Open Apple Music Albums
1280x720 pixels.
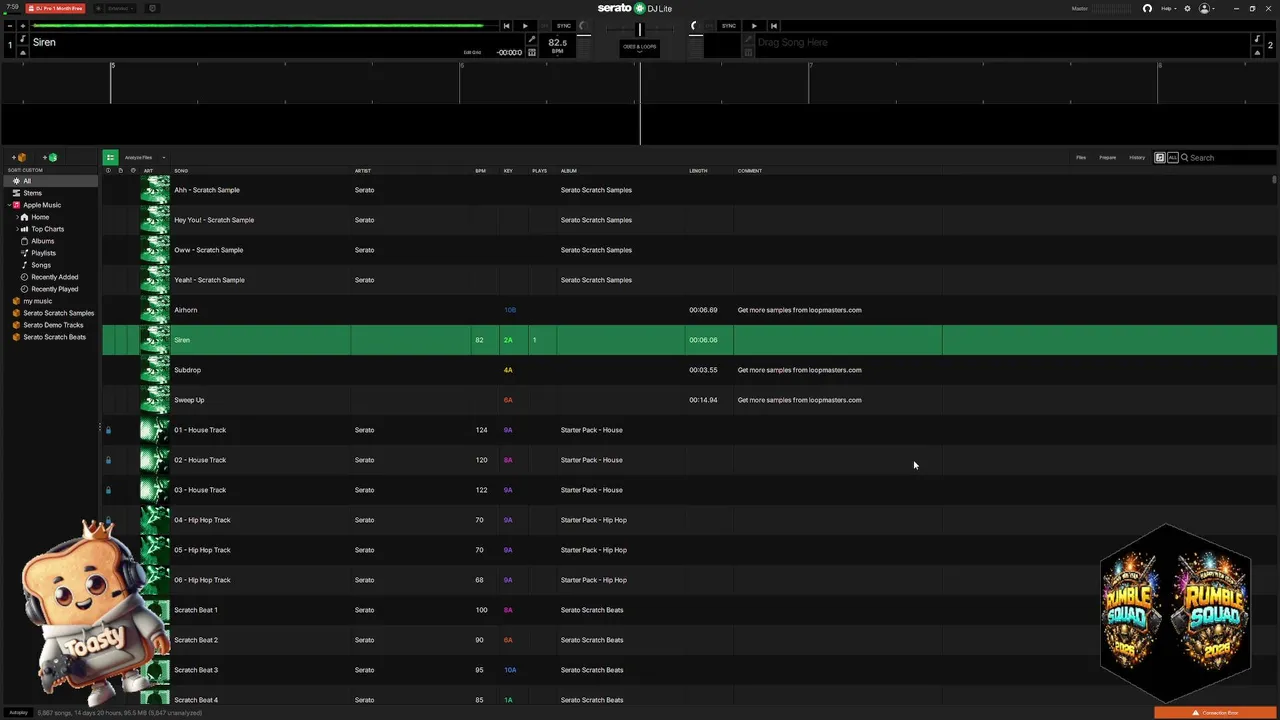[x=42, y=241]
